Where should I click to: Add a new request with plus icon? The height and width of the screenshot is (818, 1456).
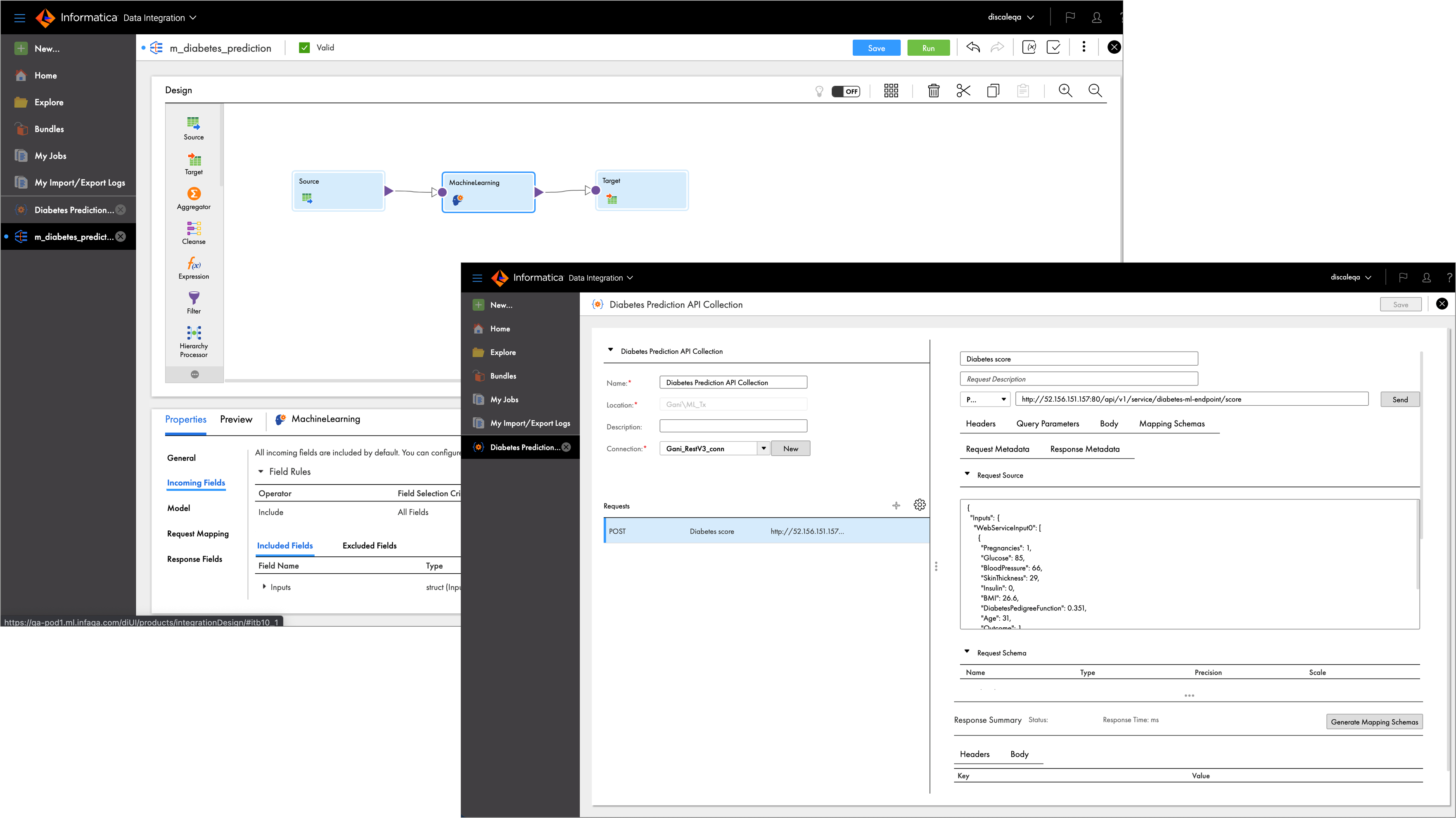pyautogui.click(x=896, y=506)
